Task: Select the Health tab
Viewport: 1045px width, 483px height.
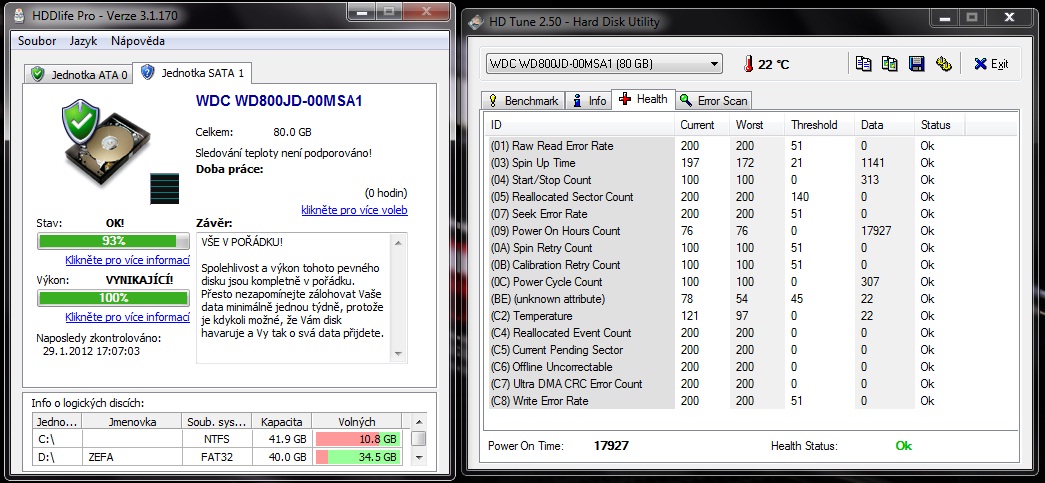Action: pyautogui.click(x=643, y=99)
